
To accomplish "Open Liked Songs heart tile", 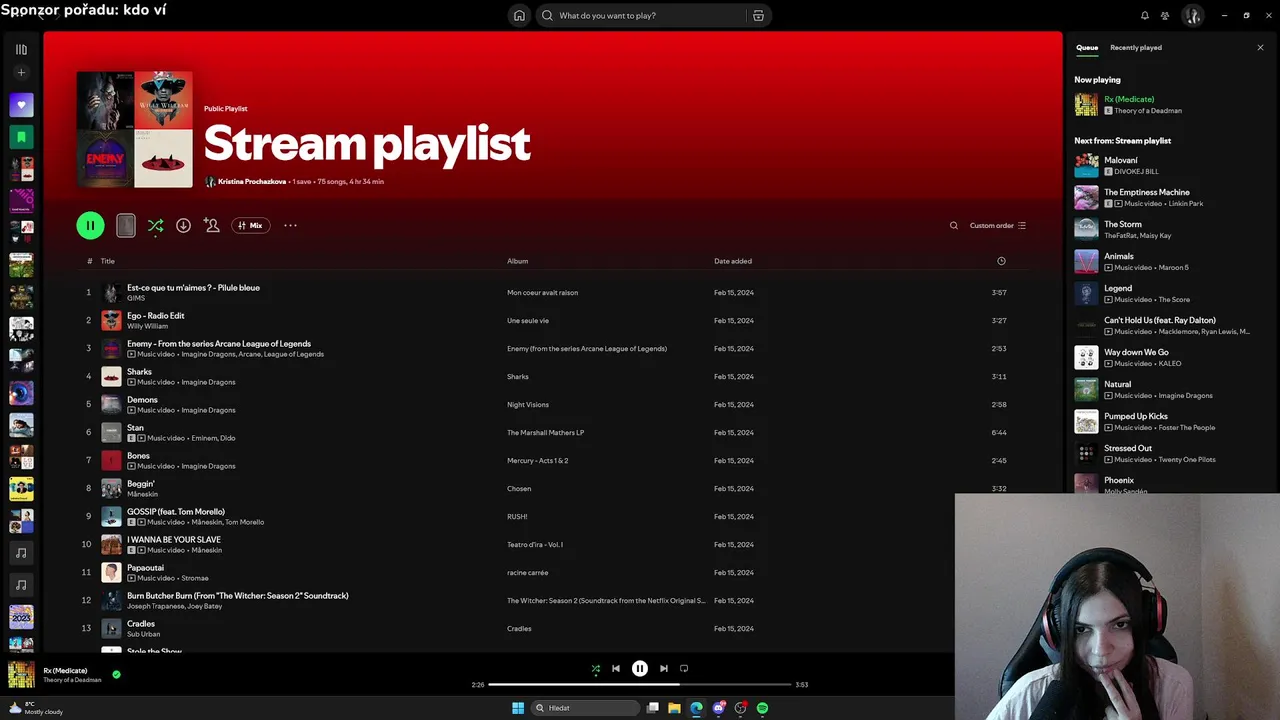I will [x=21, y=104].
